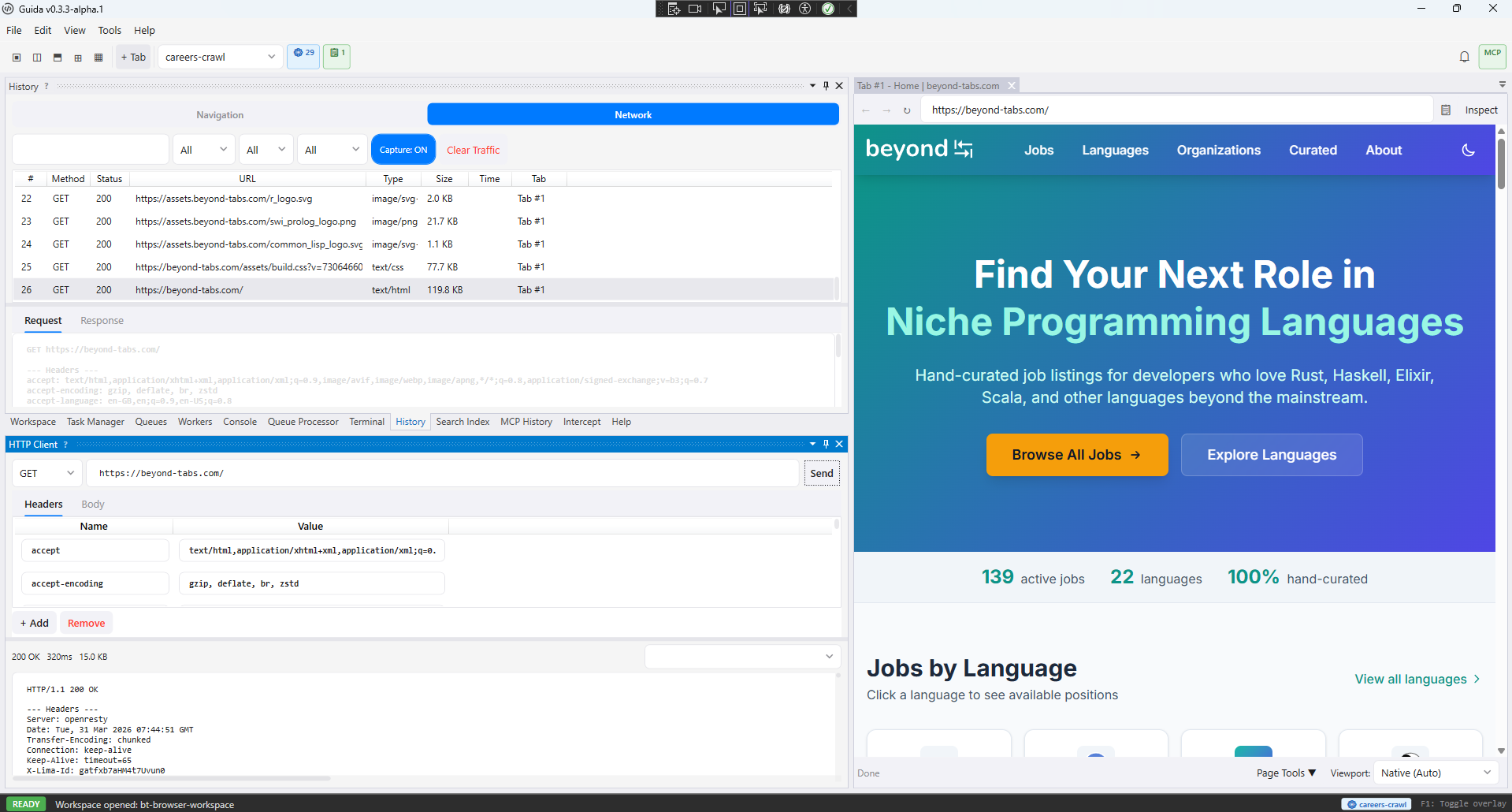
Task: Select the single-pane layout icon
Action: 17,58
